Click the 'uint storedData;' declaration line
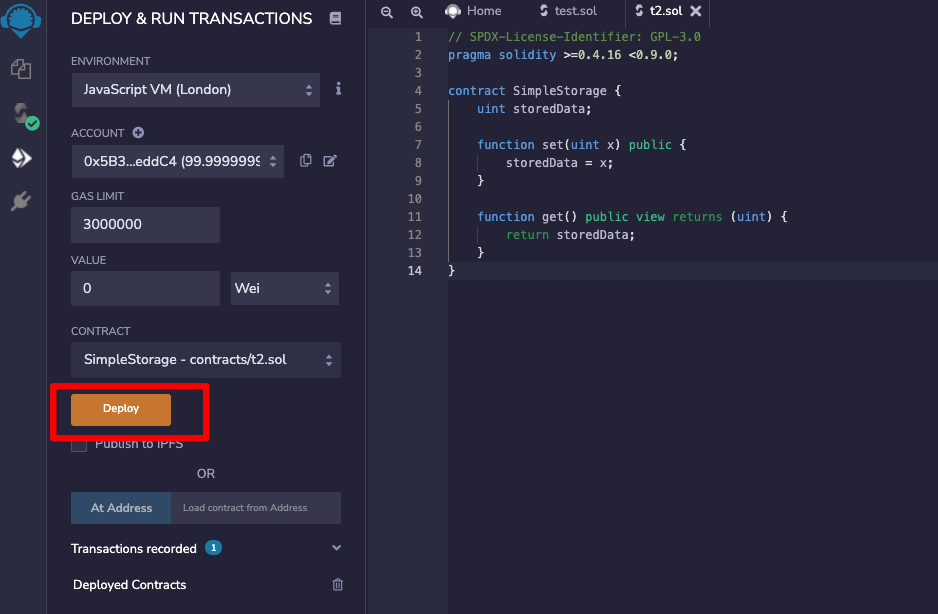Image resolution: width=938 pixels, height=614 pixels. pyautogui.click(x=534, y=109)
